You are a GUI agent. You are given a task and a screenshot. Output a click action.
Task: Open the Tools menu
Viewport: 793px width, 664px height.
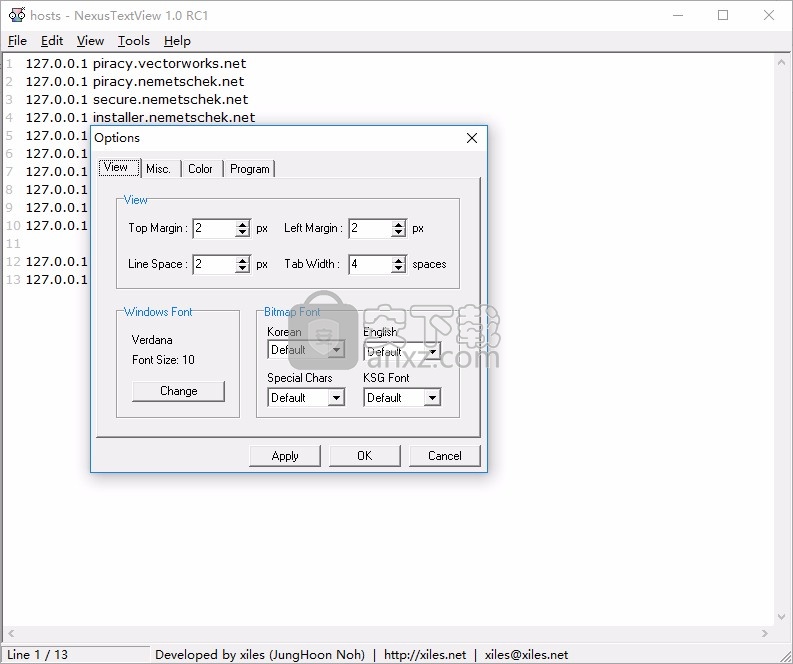(x=134, y=41)
